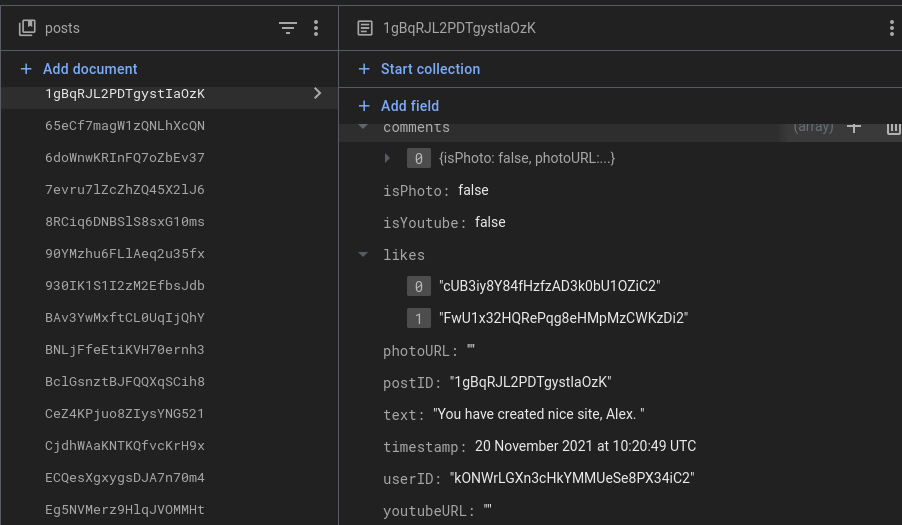The image size is (902, 525).
Task: Collapse the comments array field
Action: tap(363, 127)
